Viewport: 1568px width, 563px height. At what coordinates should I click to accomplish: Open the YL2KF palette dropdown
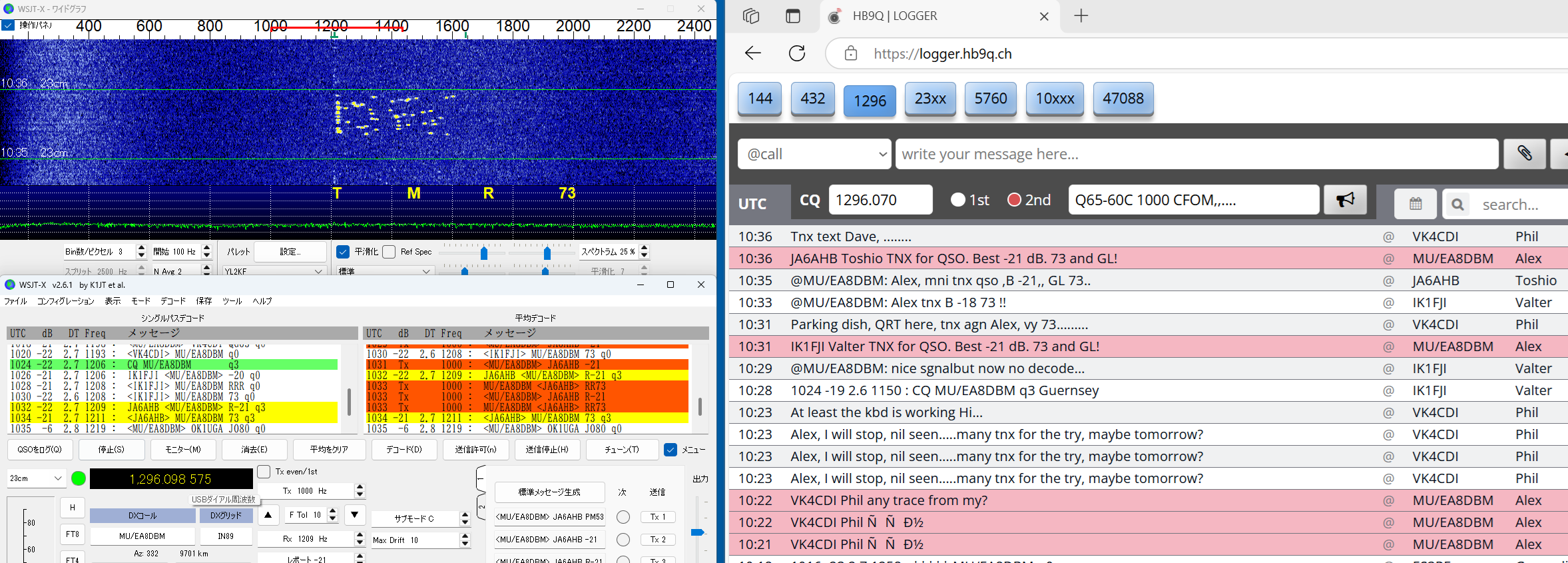pos(273,271)
